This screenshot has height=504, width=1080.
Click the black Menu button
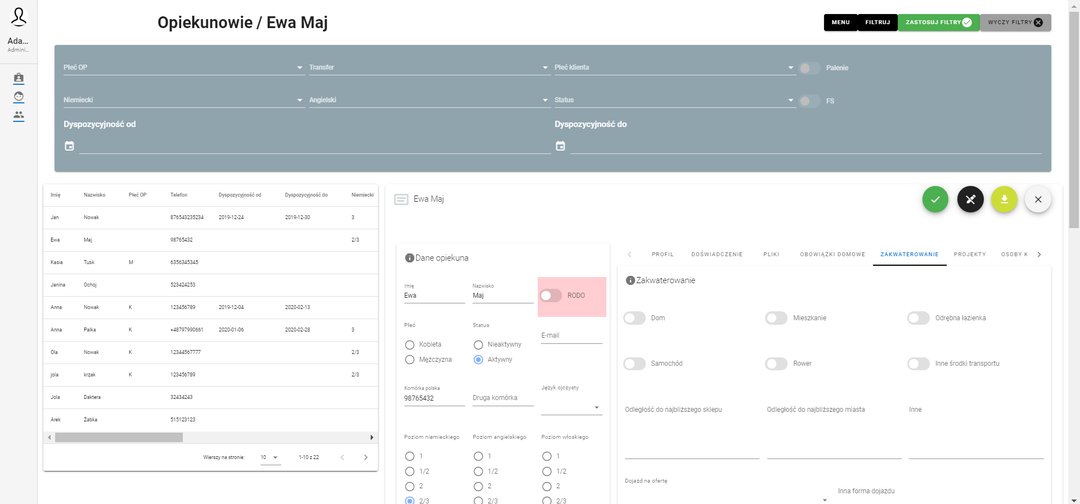[840, 22]
